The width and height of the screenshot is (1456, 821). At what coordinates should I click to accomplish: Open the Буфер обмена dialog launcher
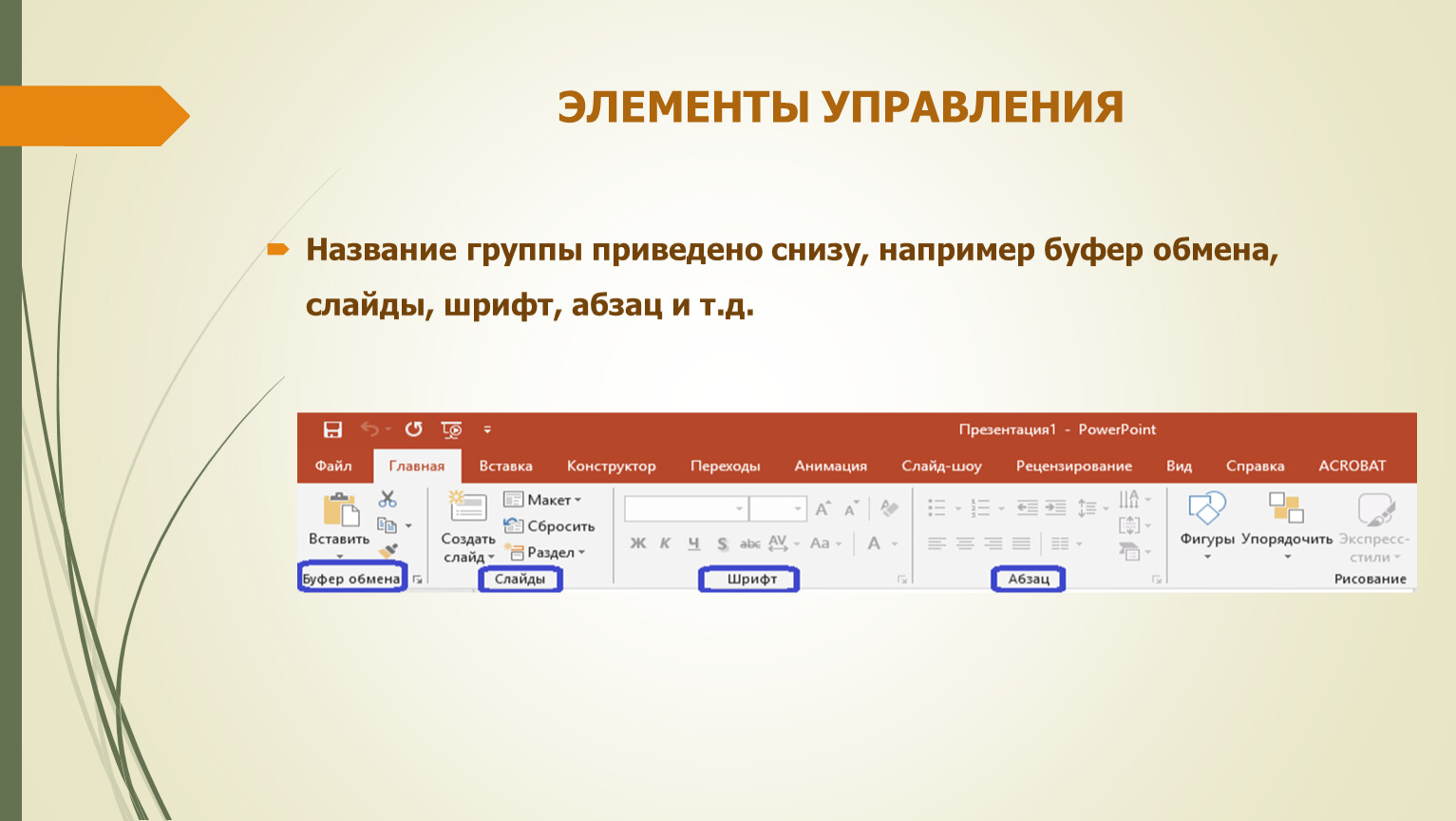(x=417, y=579)
